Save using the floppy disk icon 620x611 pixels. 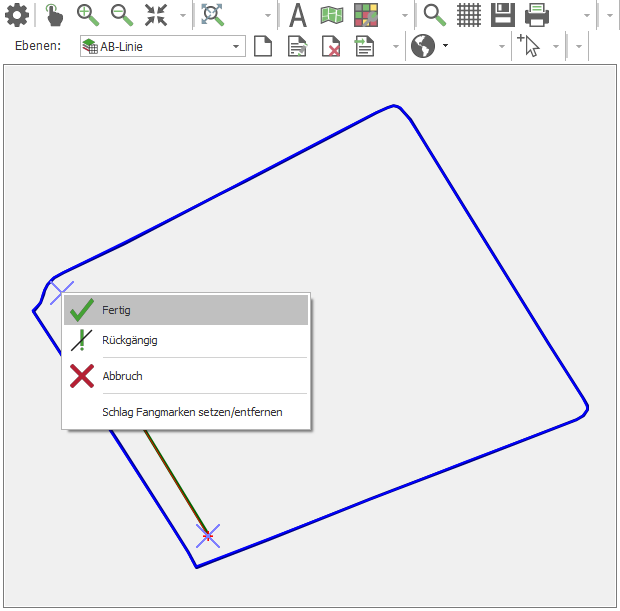point(503,15)
